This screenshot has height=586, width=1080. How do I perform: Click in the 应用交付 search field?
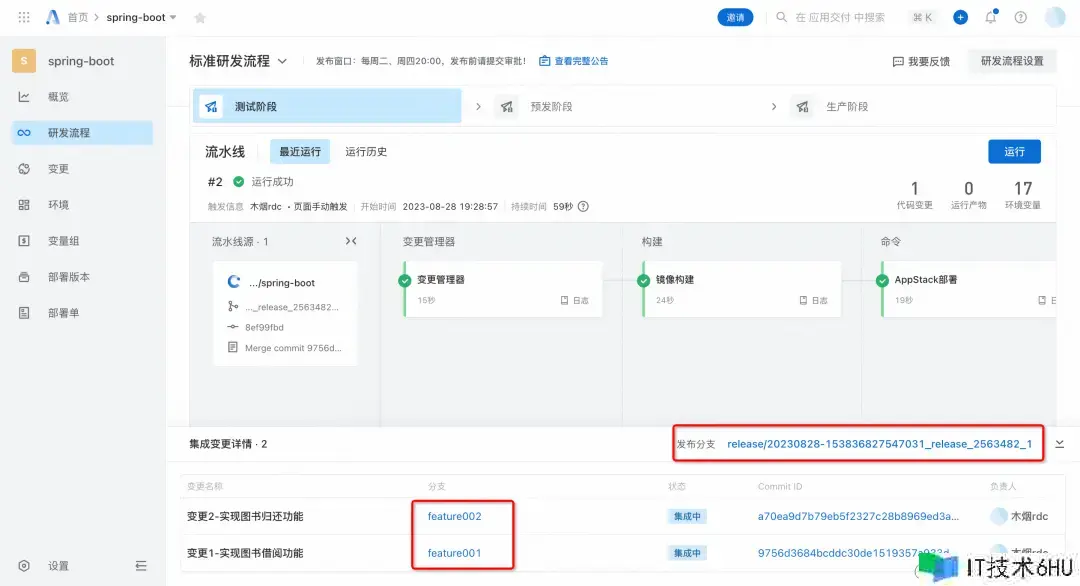(x=840, y=17)
